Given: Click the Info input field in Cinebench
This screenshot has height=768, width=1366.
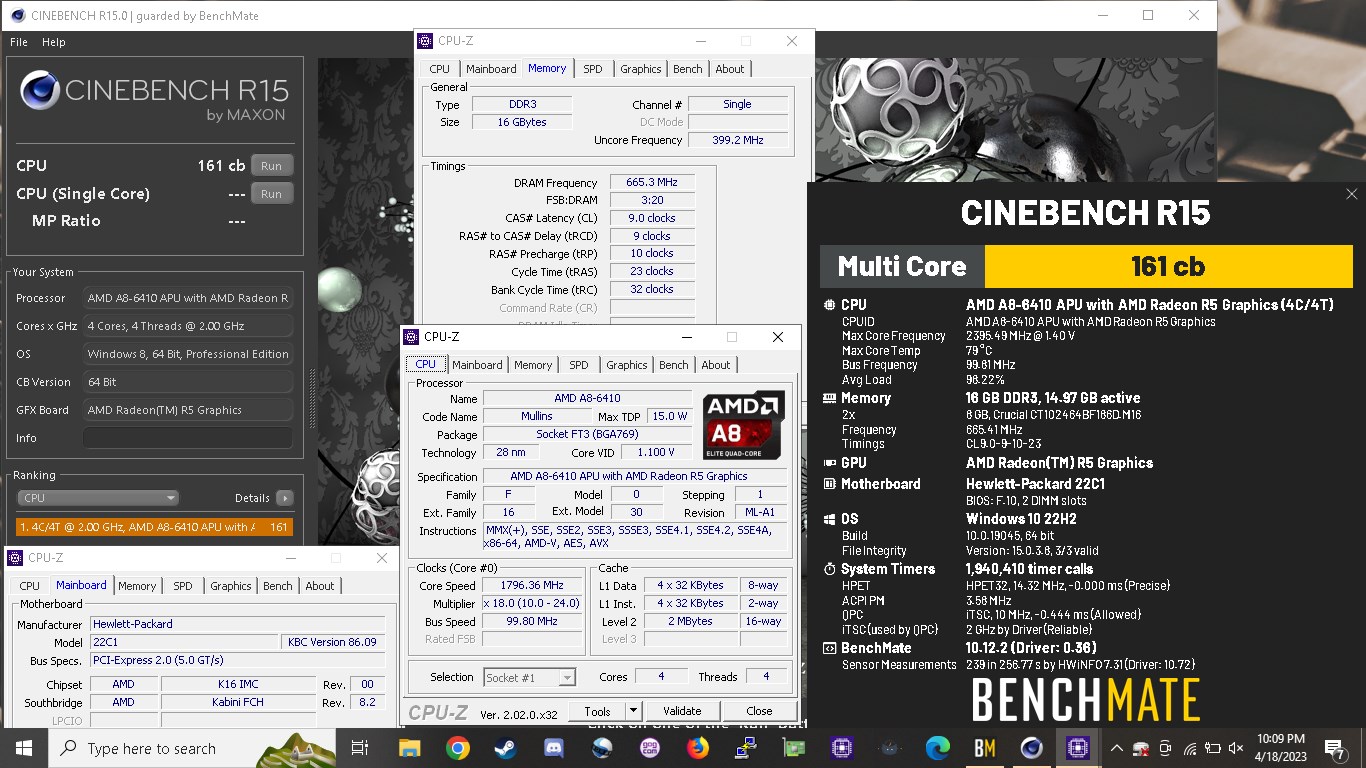Looking at the screenshot, I should coord(188,438).
